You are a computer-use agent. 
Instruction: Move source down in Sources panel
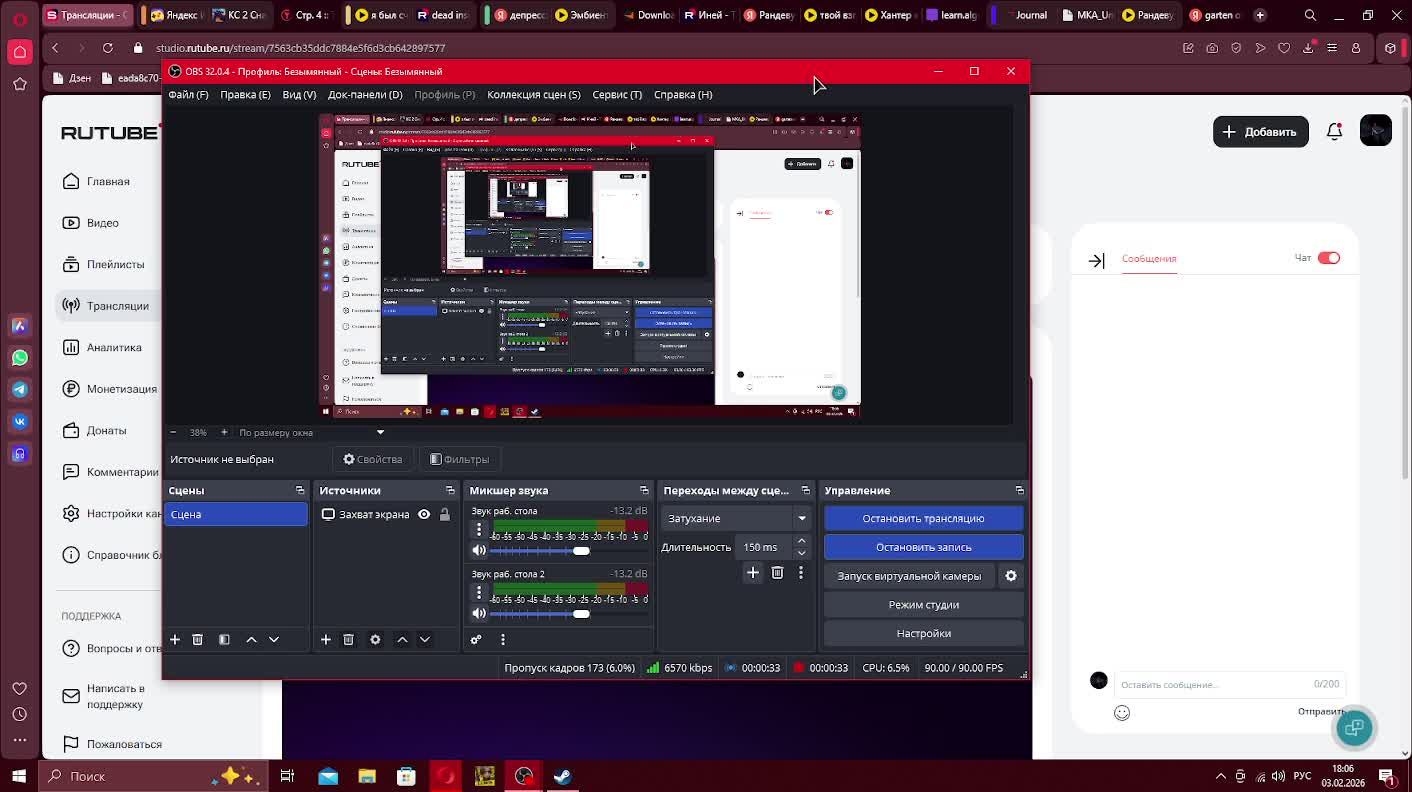pos(425,640)
